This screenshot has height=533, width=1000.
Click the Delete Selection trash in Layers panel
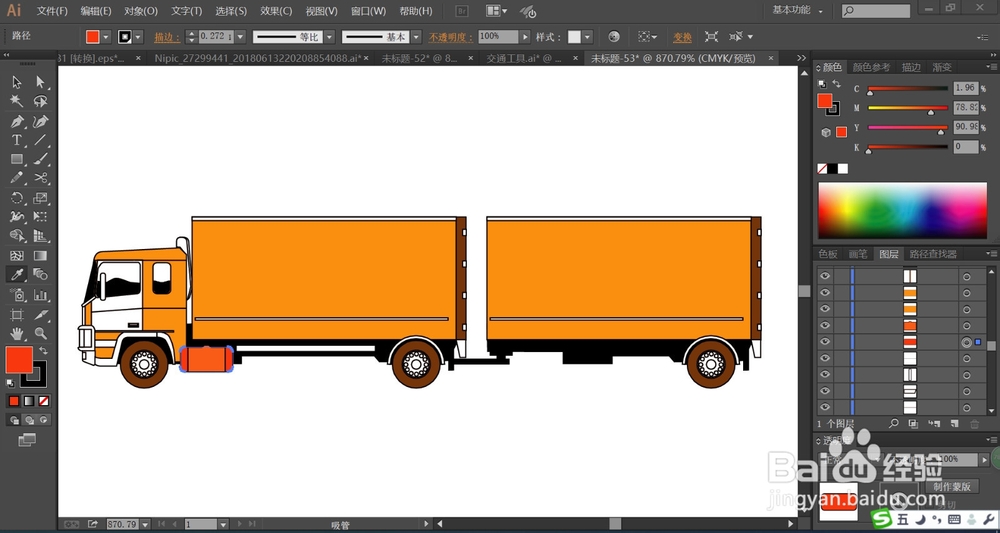tap(974, 423)
